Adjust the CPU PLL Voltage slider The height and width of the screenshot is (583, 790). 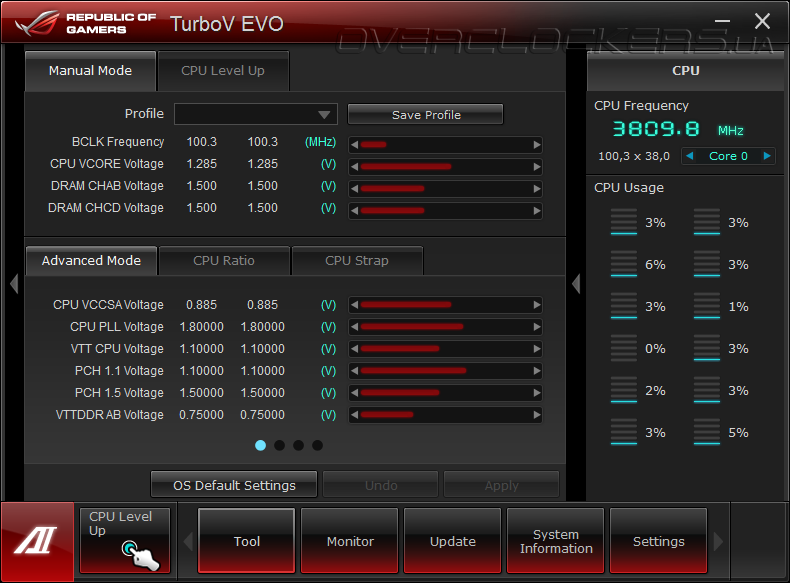pyautogui.click(x=445, y=327)
